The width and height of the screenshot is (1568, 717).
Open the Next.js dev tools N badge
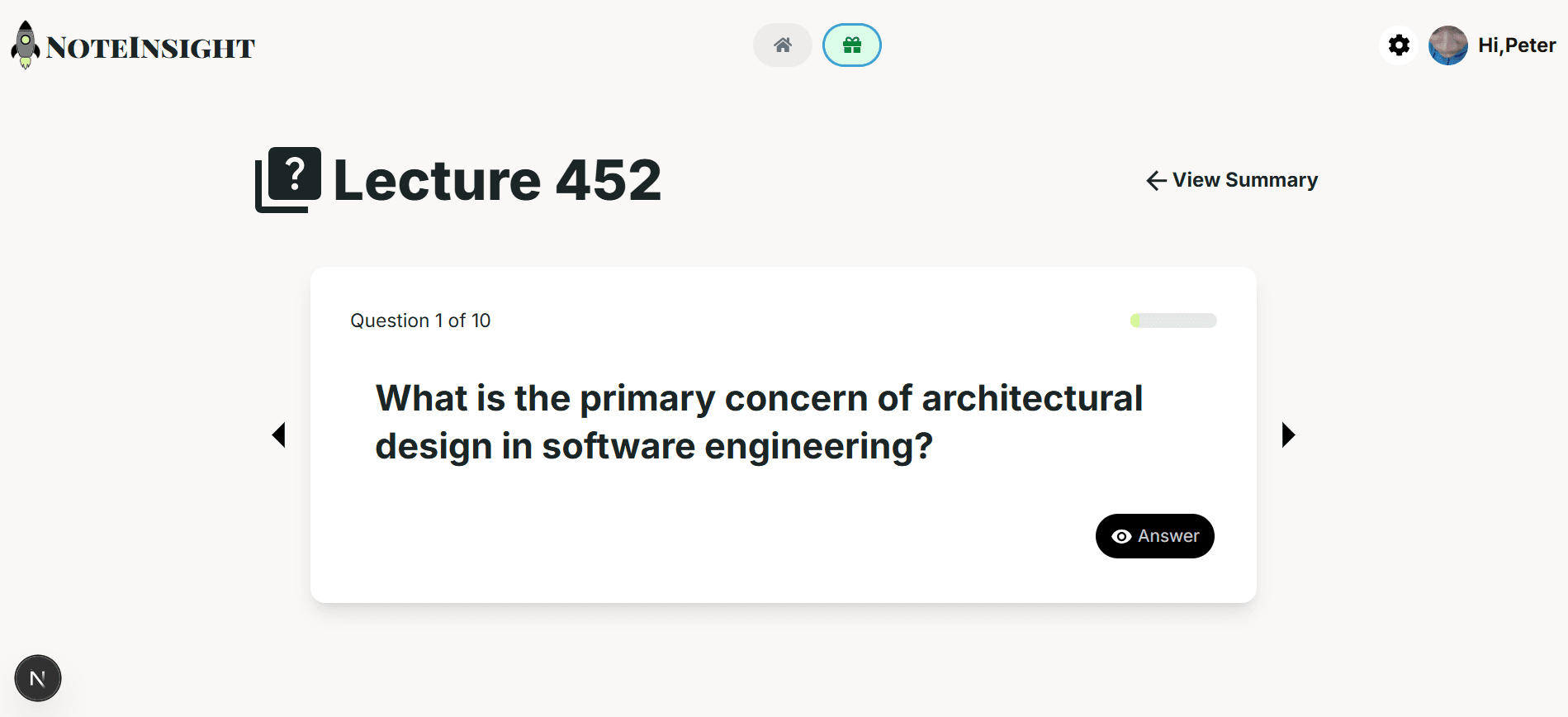pos(38,679)
